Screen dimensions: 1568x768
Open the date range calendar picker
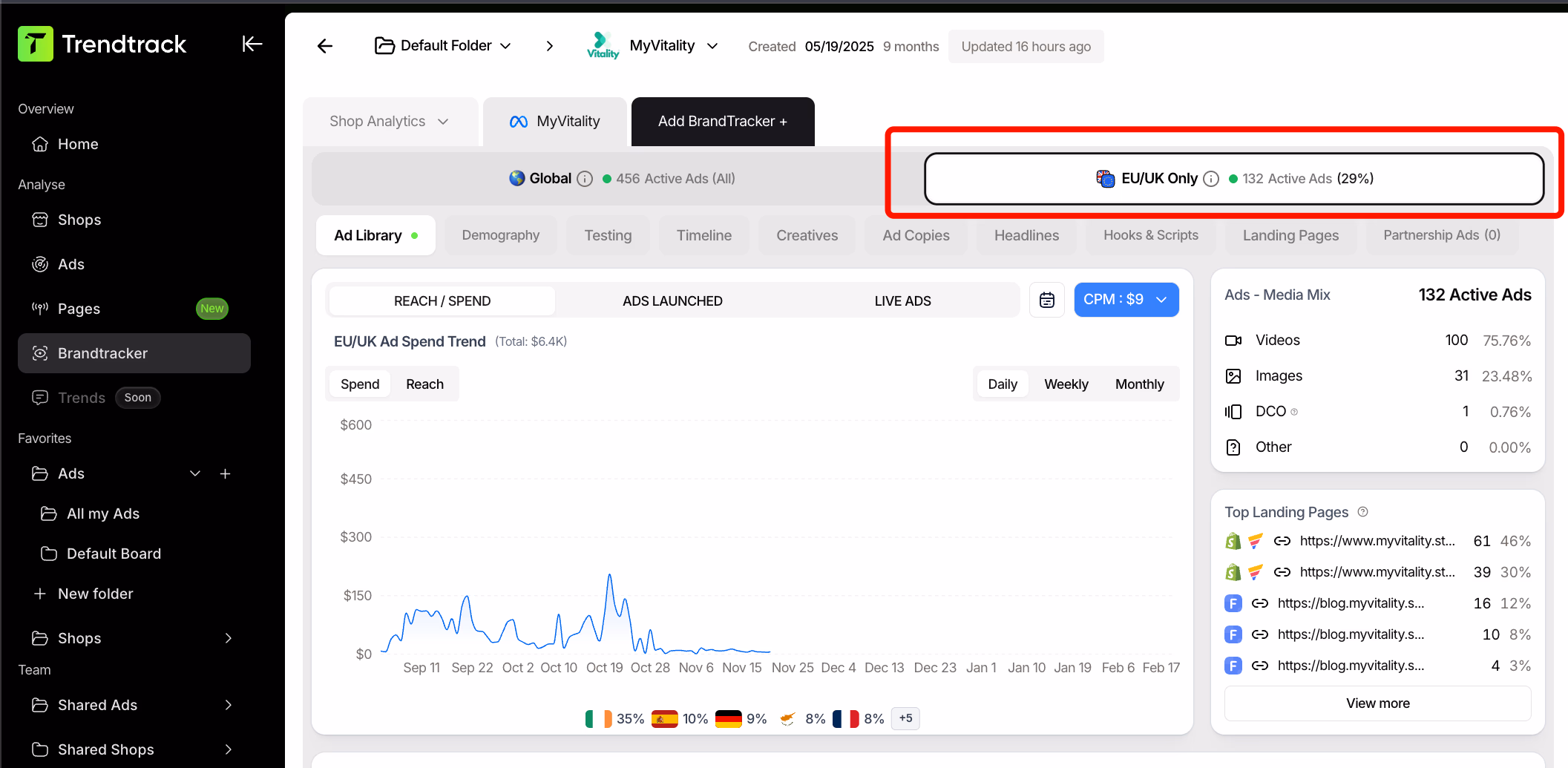[x=1046, y=300]
